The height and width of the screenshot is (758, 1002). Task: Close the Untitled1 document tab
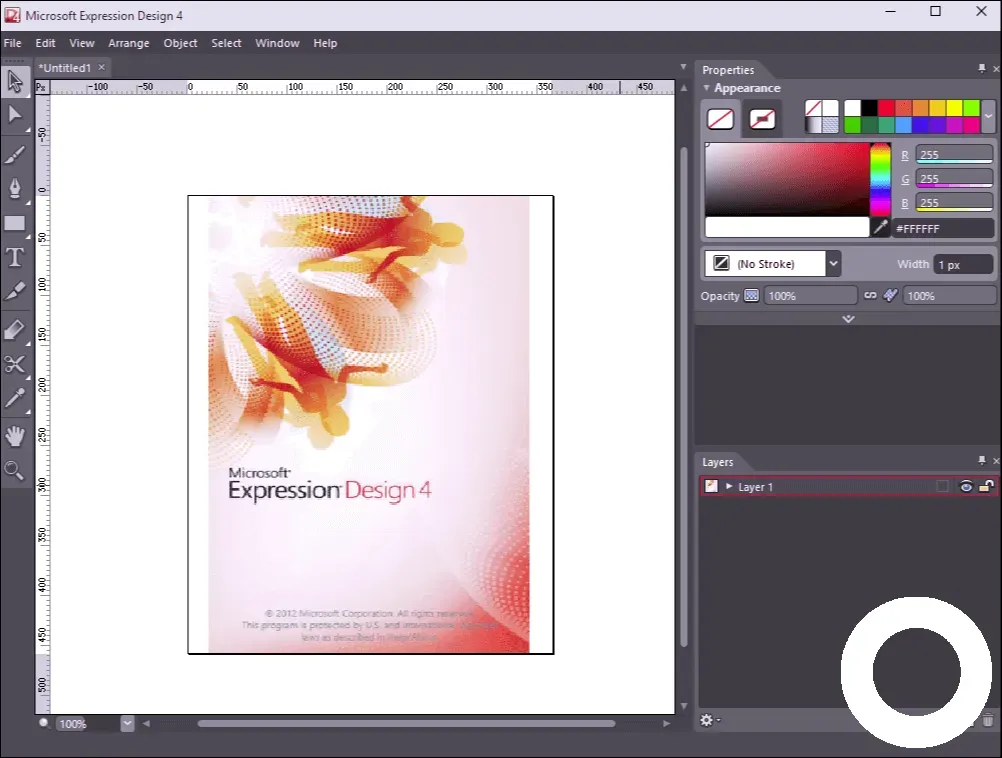101,67
